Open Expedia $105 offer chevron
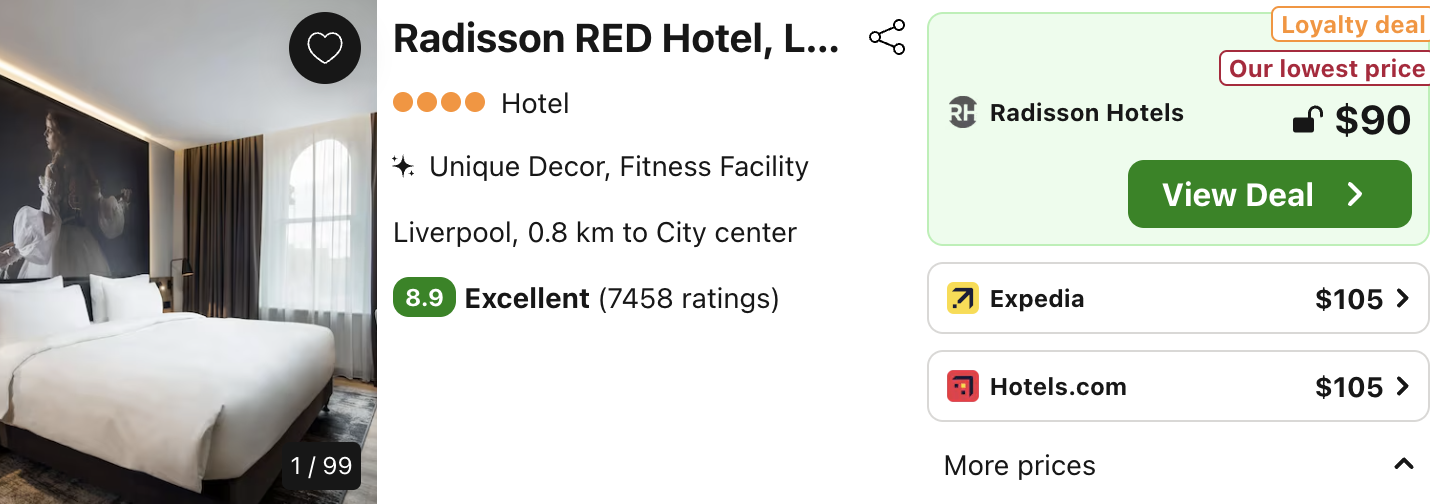Viewport: 1430px width, 504px height. 1402,298
